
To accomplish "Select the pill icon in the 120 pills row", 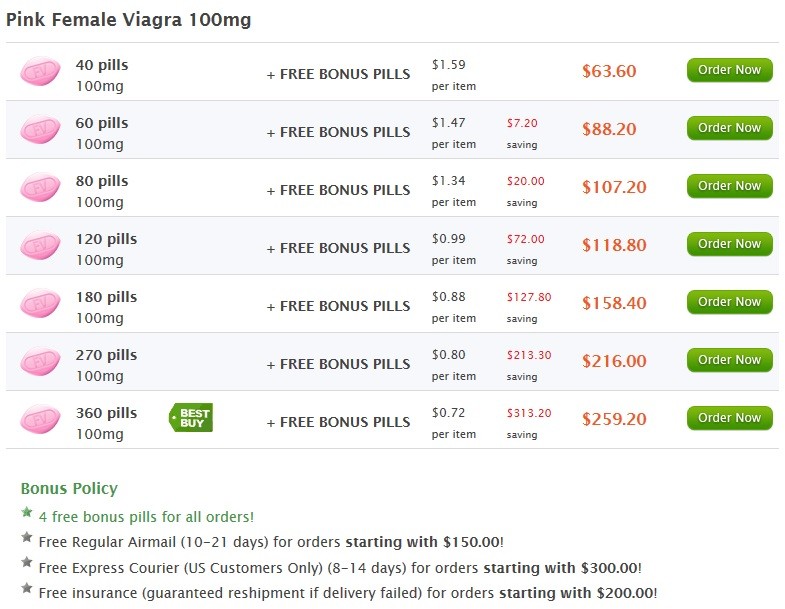I will coord(40,245).
